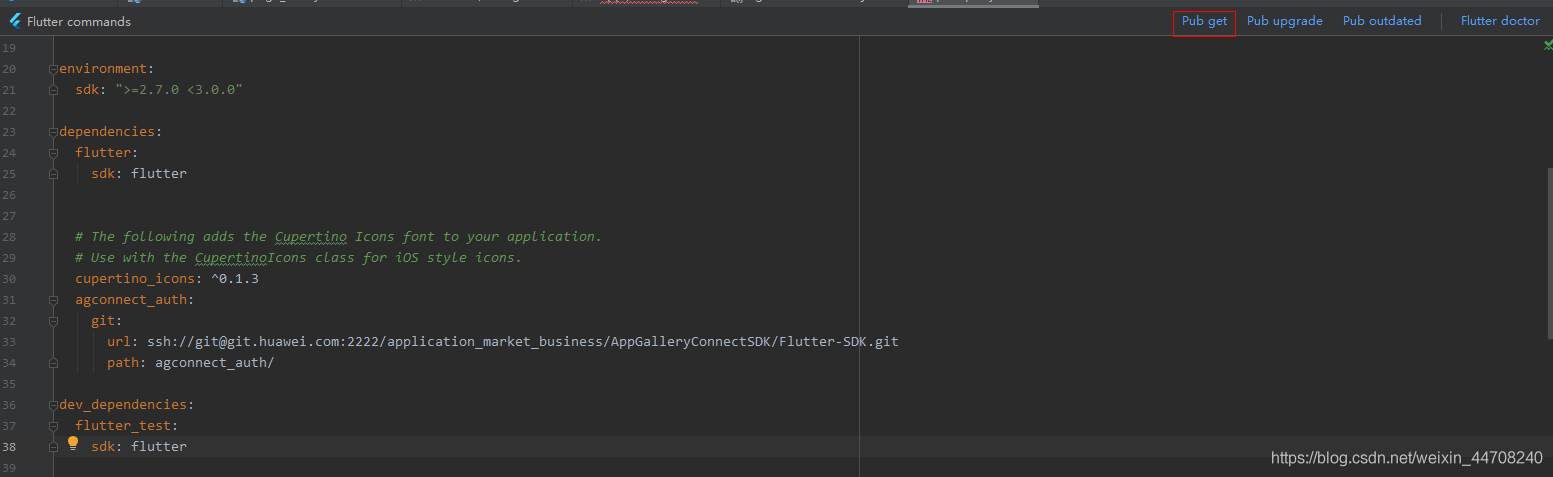The width and height of the screenshot is (1553, 477).
Task: Run Pub upgrade
Action: (x=1284, y=21)
